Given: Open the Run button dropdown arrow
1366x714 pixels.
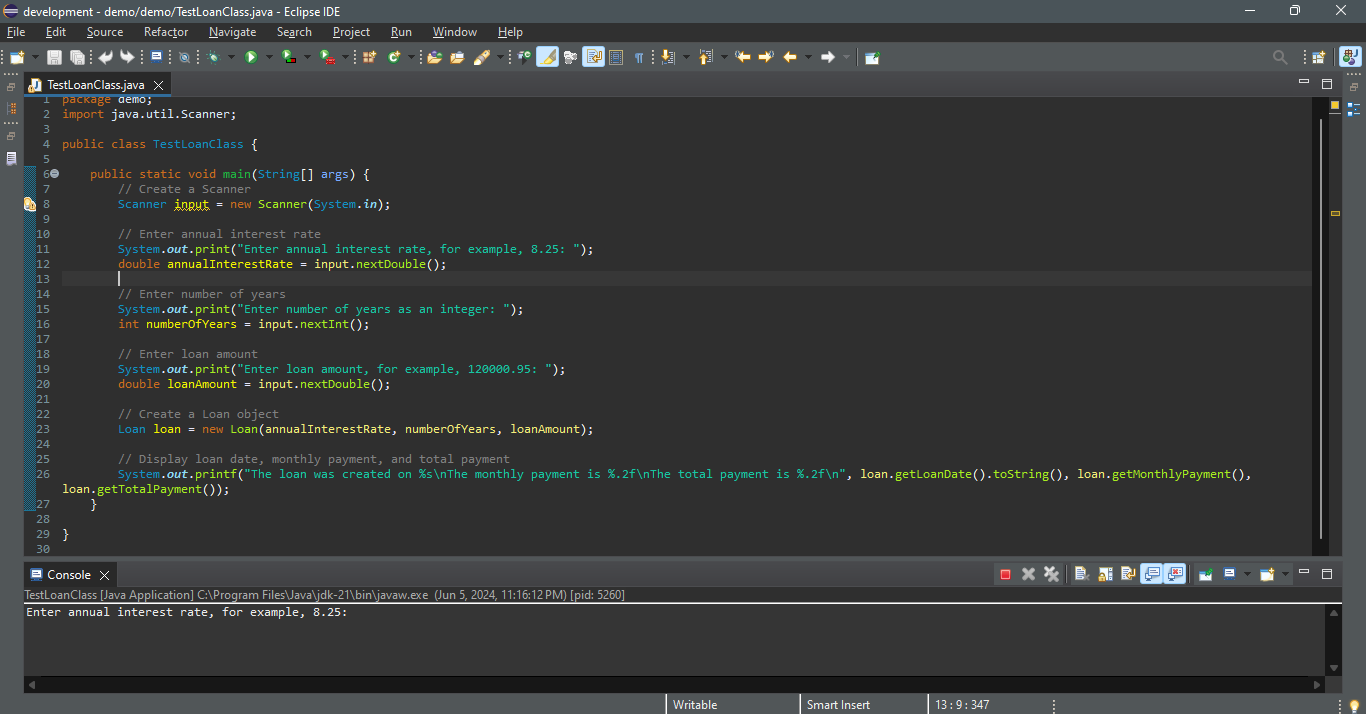Looking at the screenshot, I should click(268, 58).
